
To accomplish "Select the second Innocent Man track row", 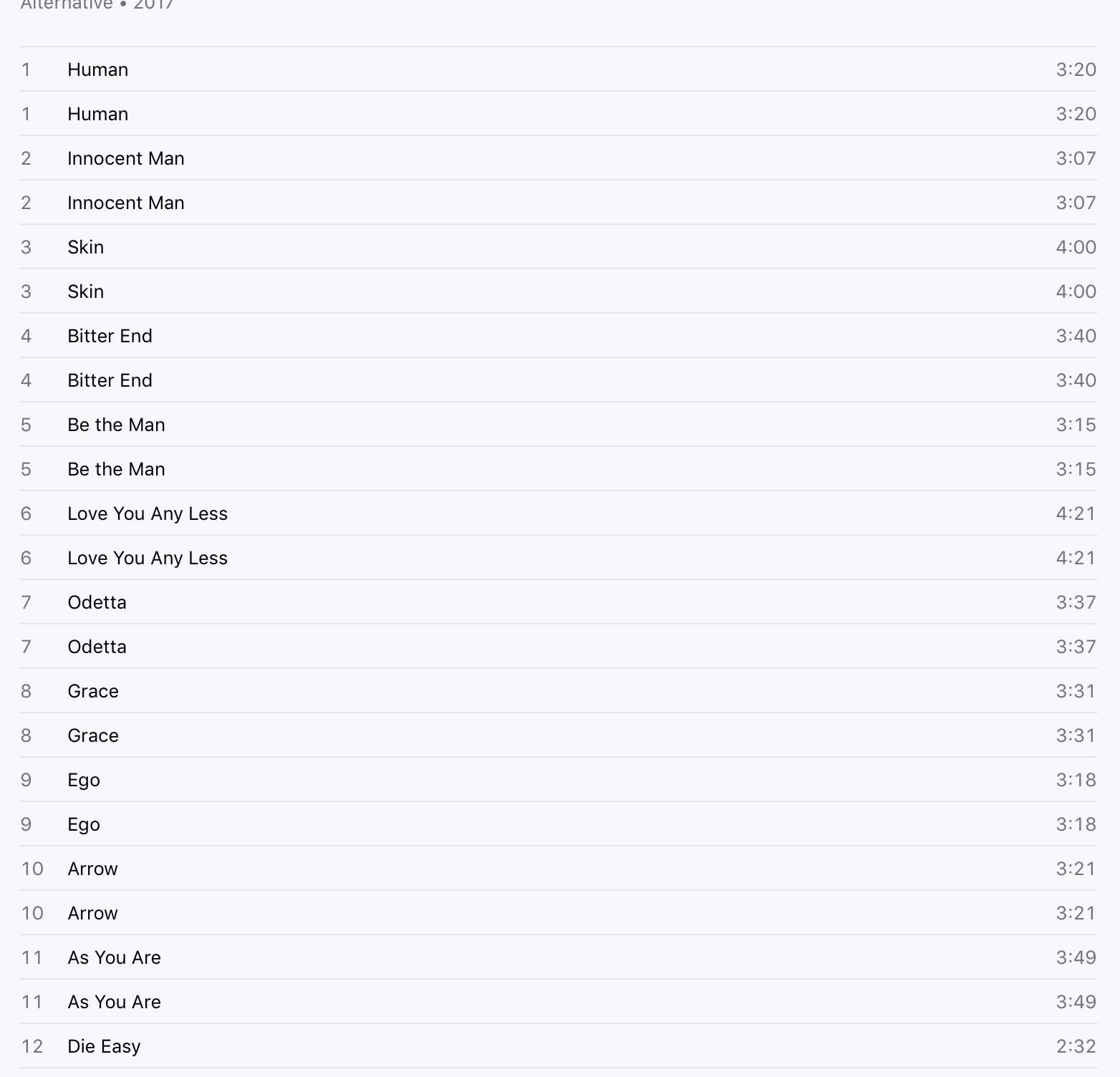I will click(x=559, y=202).
